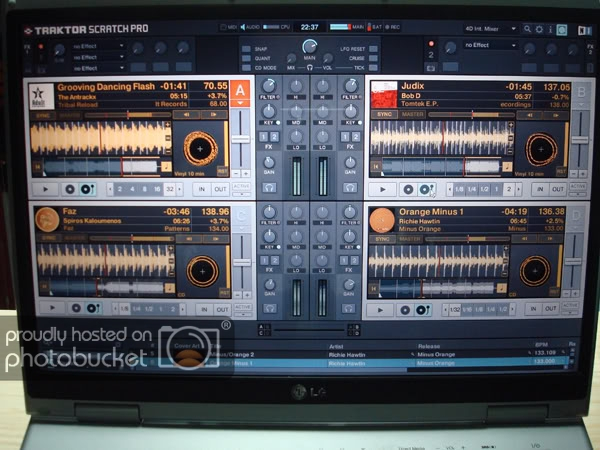
Task: Click deck A volume fader
Action: click(241, 139)
